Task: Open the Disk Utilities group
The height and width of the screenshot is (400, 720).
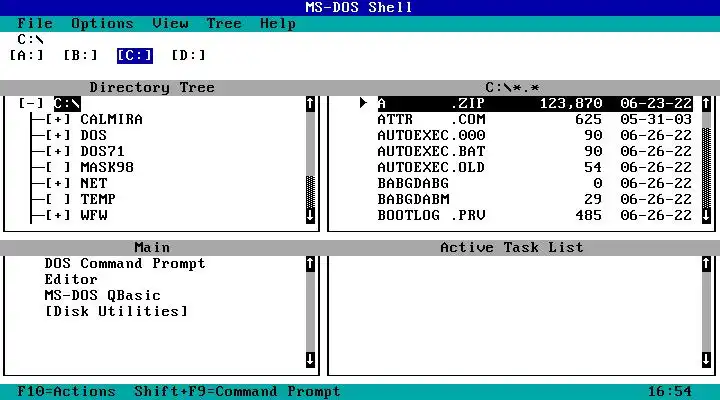Action: 116,311
